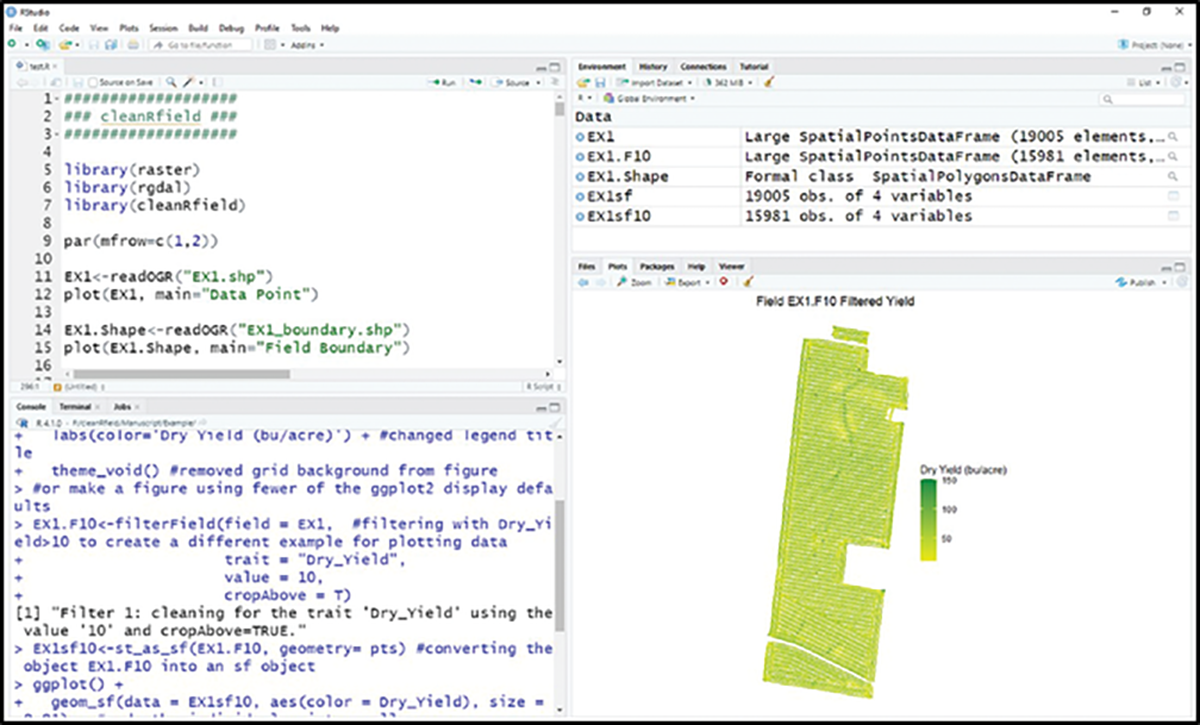
Task: Click Load workspace icon in Environment pane
Action: (x=581, y=82)
